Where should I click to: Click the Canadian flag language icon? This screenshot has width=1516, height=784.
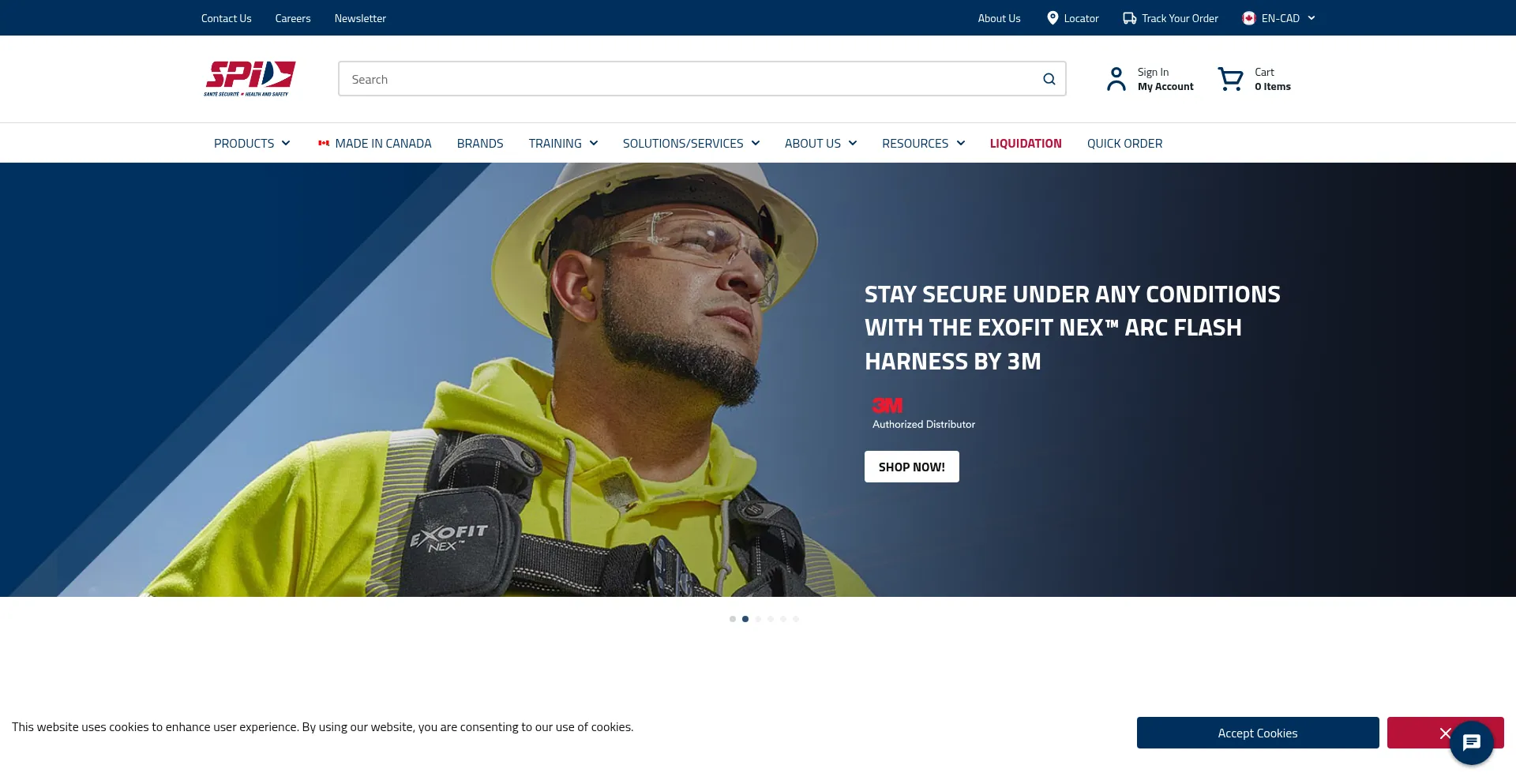1248,18
